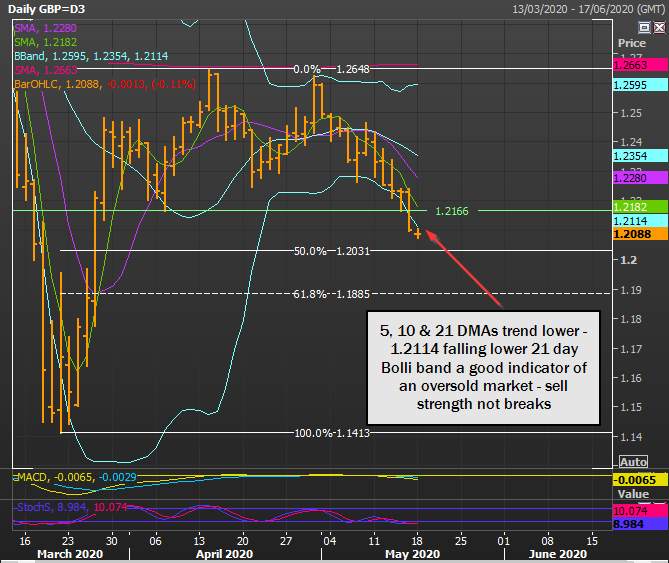
Task: Toggle the Auto scale button
Action: [633, 462]
